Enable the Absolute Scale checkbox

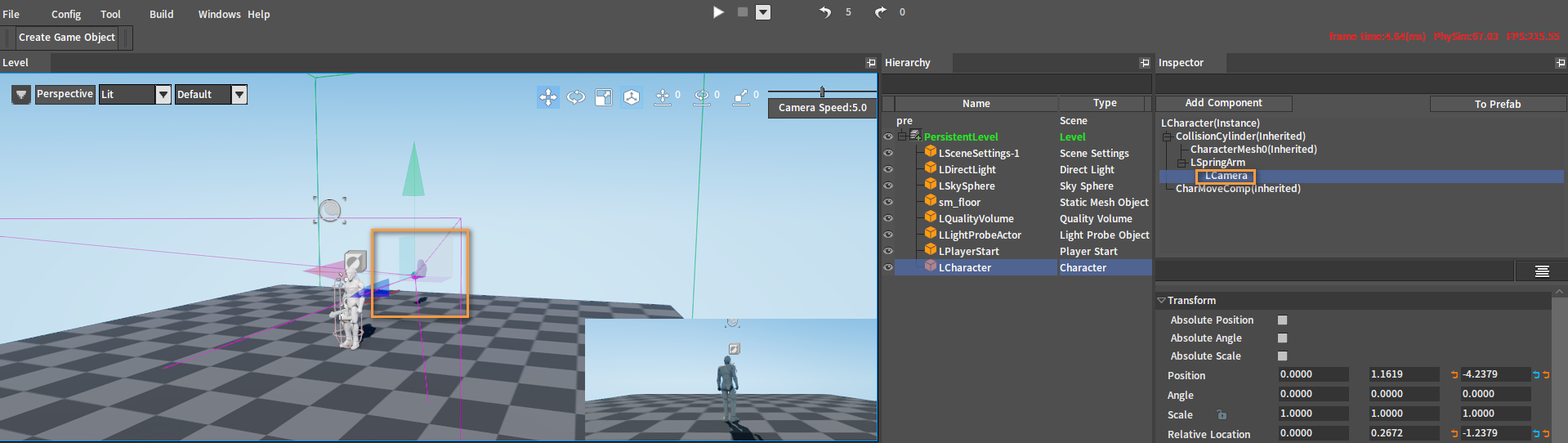(1282, 356)
